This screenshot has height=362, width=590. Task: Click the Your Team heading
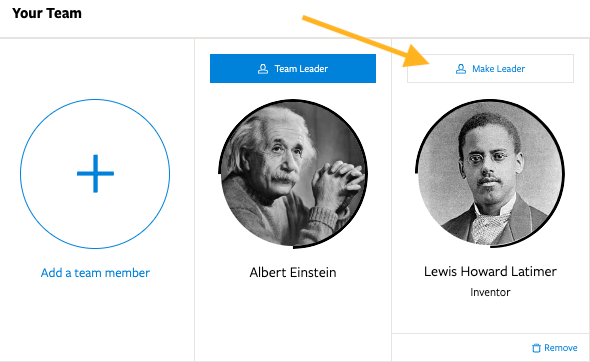coord(47,13)
